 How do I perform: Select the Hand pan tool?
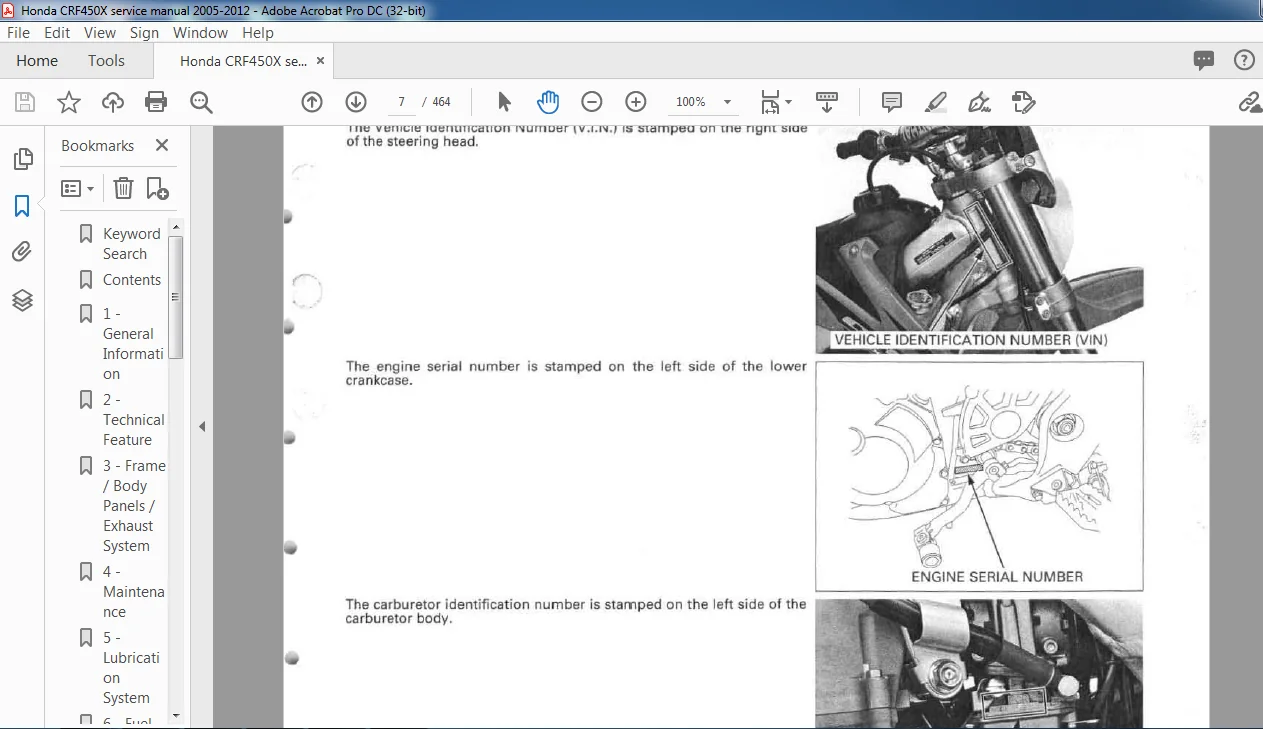pyautogui.click(x=548, y=102)
